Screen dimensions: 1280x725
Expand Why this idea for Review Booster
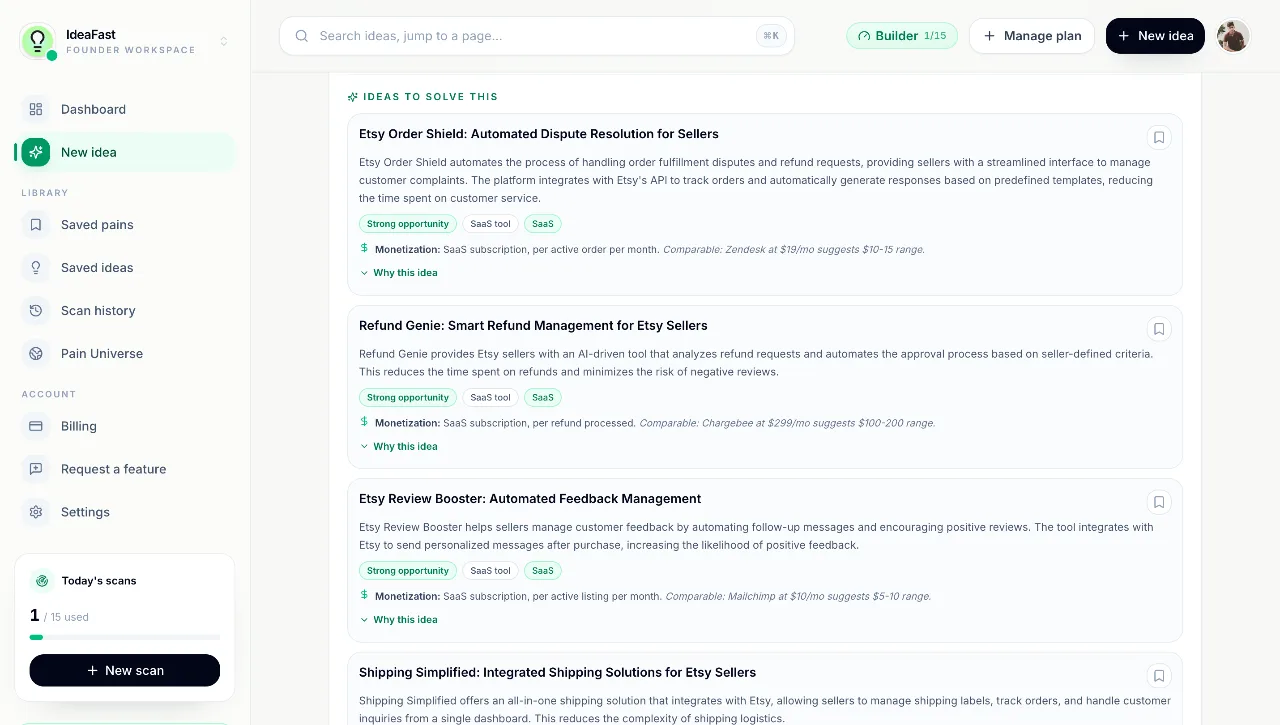[x=399, y=620]
